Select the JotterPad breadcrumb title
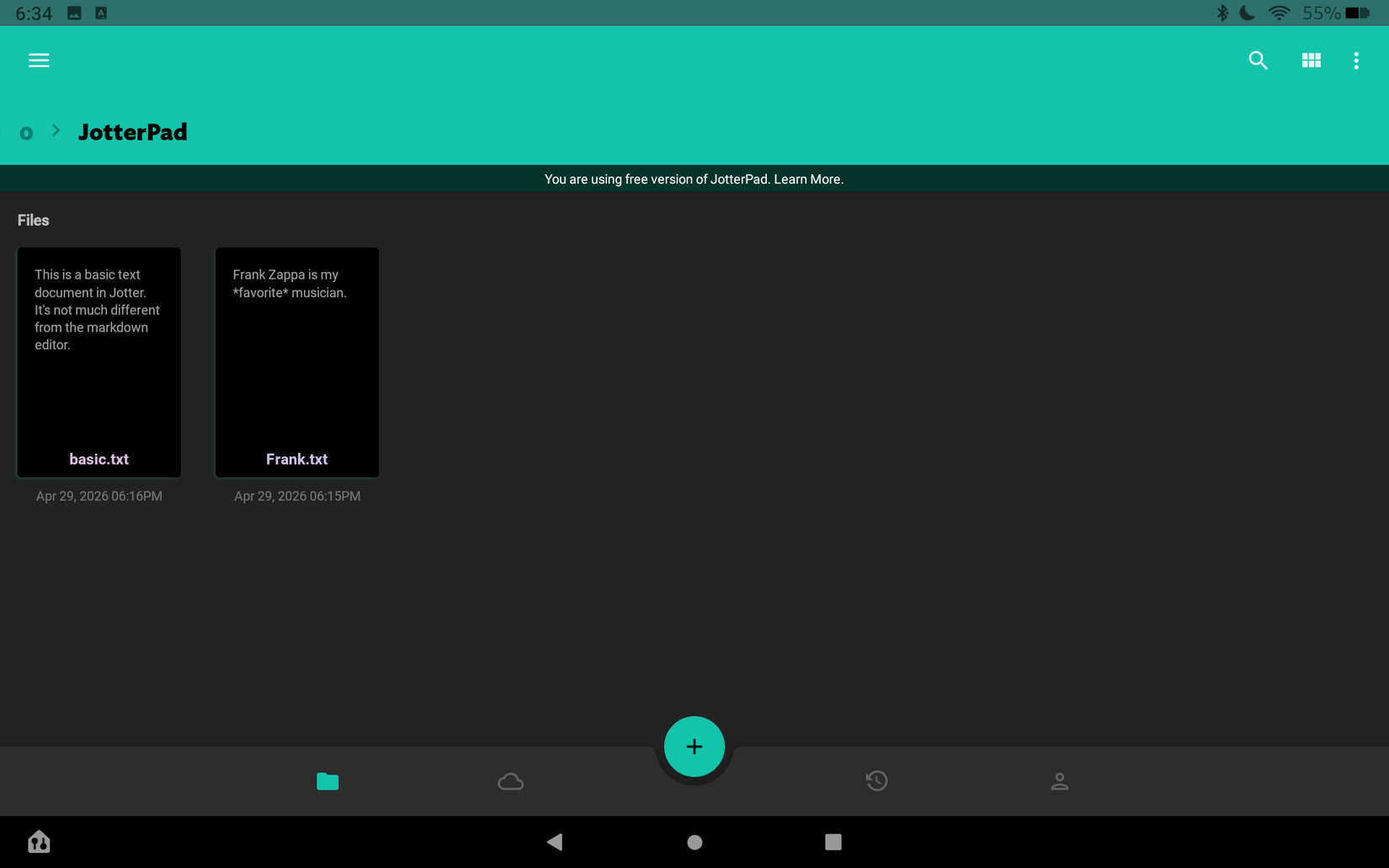The width and height of the screenshot is (1389, 868). 133,132
